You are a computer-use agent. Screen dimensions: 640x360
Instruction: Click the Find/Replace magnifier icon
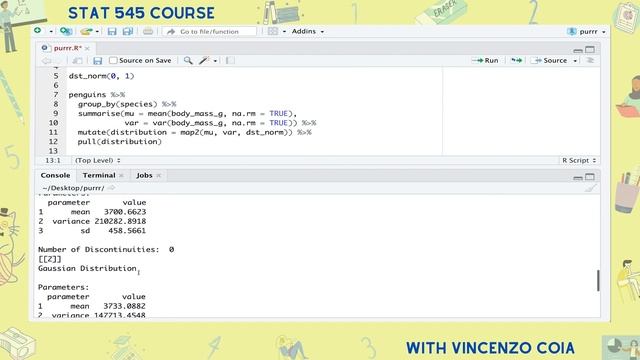[188, 60]
